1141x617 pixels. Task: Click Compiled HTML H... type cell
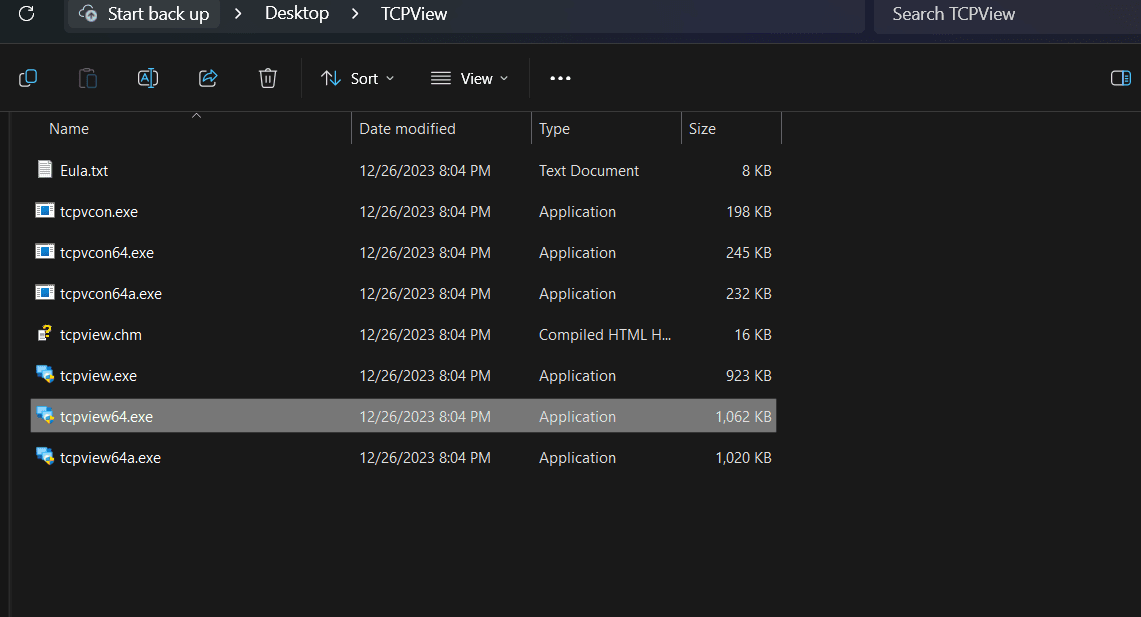pyautogui.click(x=605, y=335)
